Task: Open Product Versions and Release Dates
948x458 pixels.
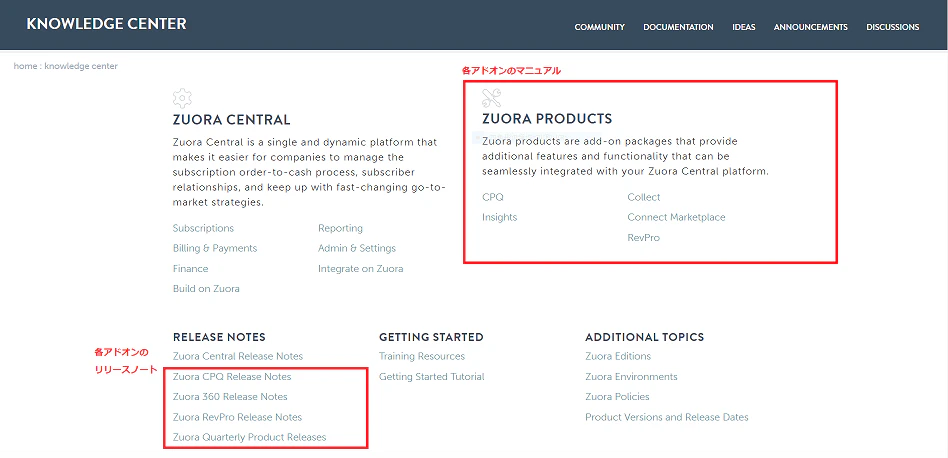Action: tap(667, 418)
